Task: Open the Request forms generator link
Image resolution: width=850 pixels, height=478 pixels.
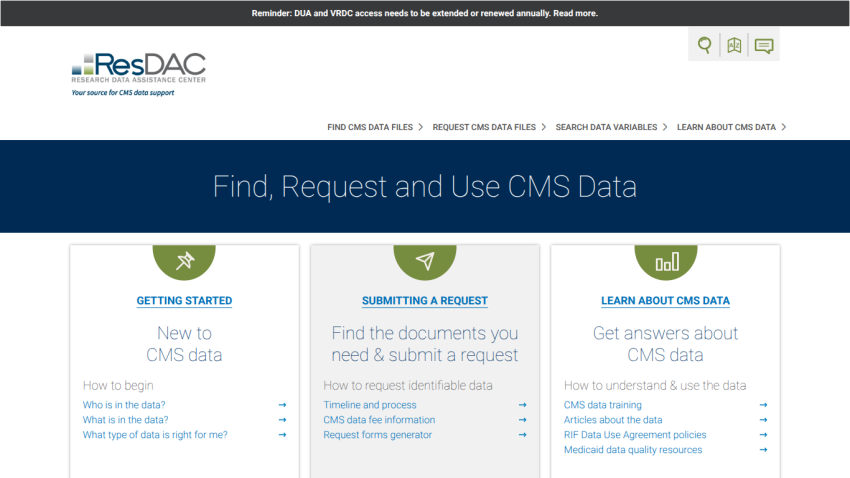Action: click(x=377, y=435)
